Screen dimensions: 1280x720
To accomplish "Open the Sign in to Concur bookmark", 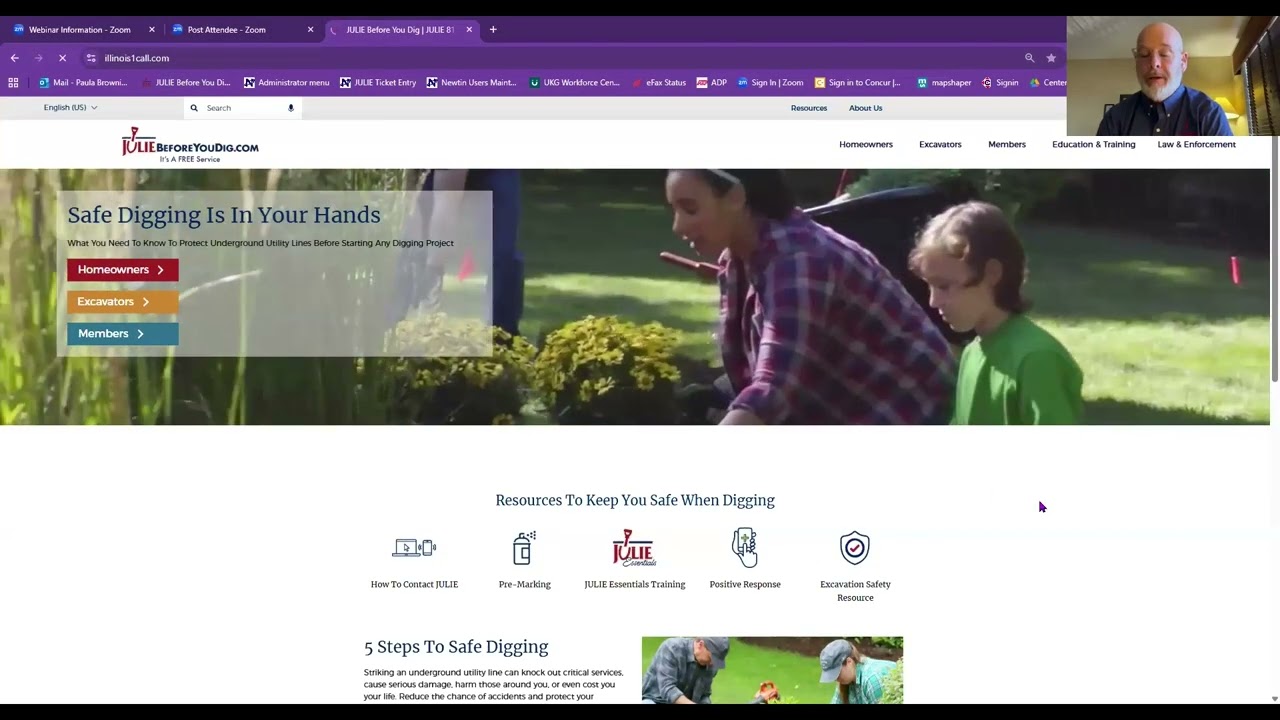I will 858,83.
